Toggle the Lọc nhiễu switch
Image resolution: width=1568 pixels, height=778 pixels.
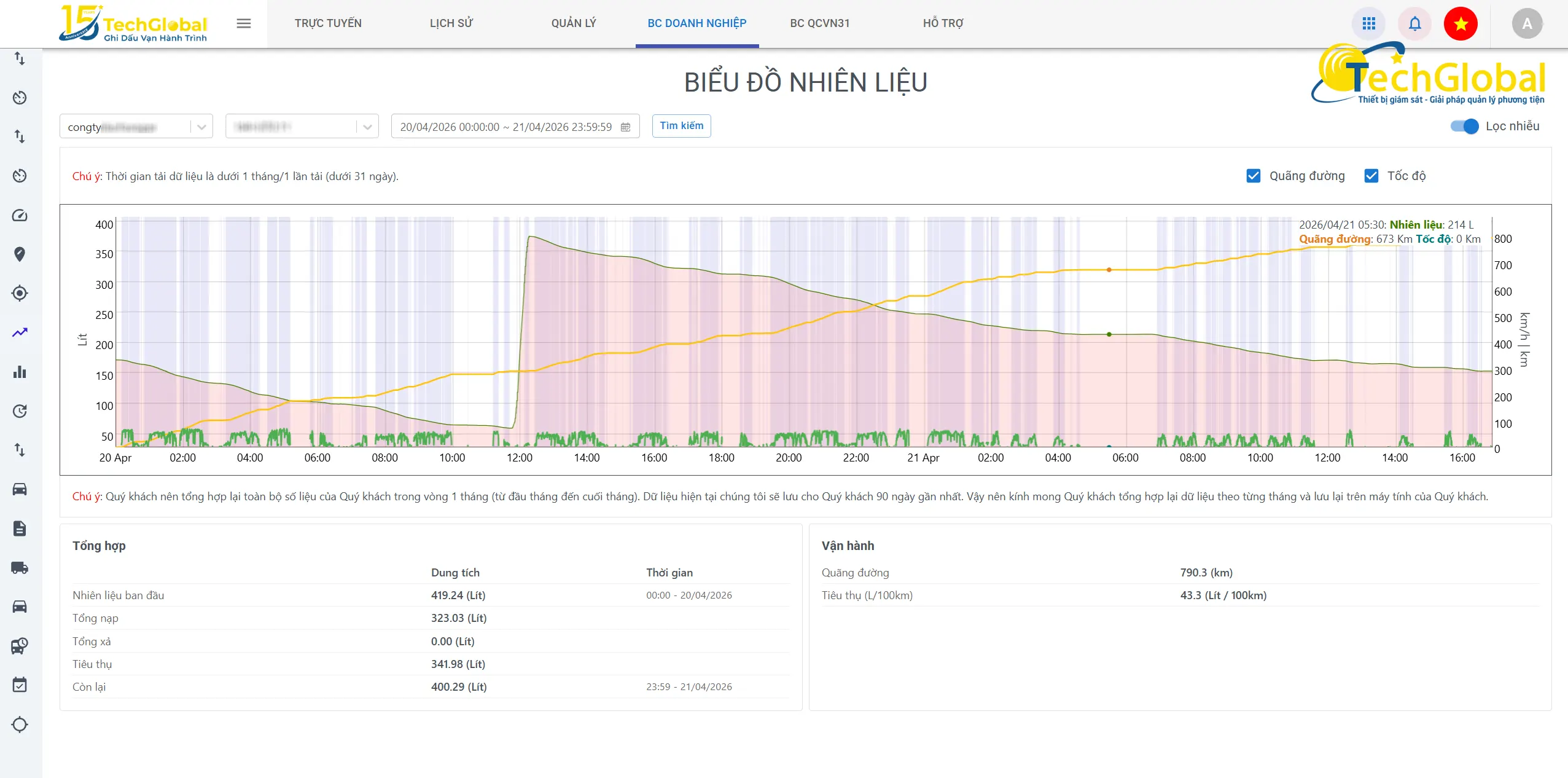(1464, 126)
